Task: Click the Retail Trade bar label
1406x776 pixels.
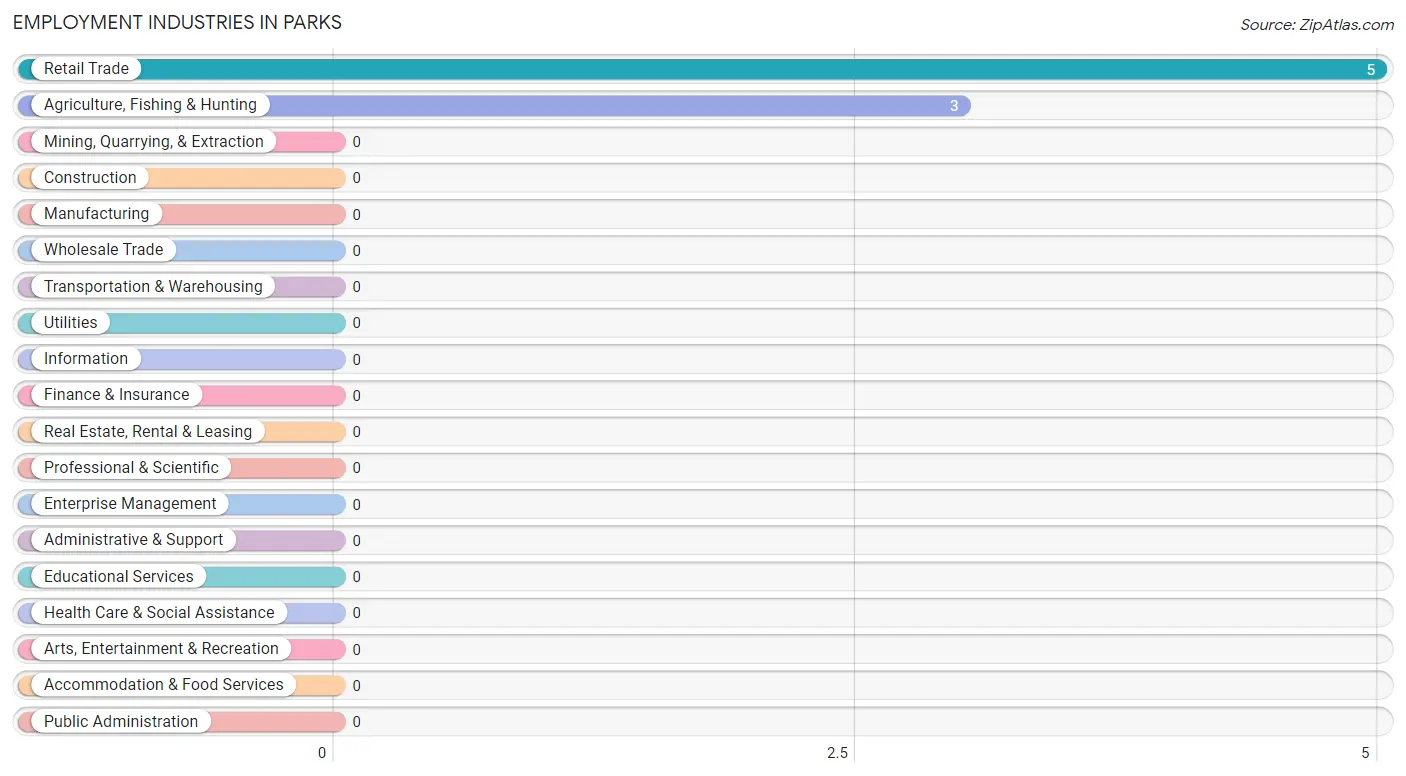Action: click(86, 69)
